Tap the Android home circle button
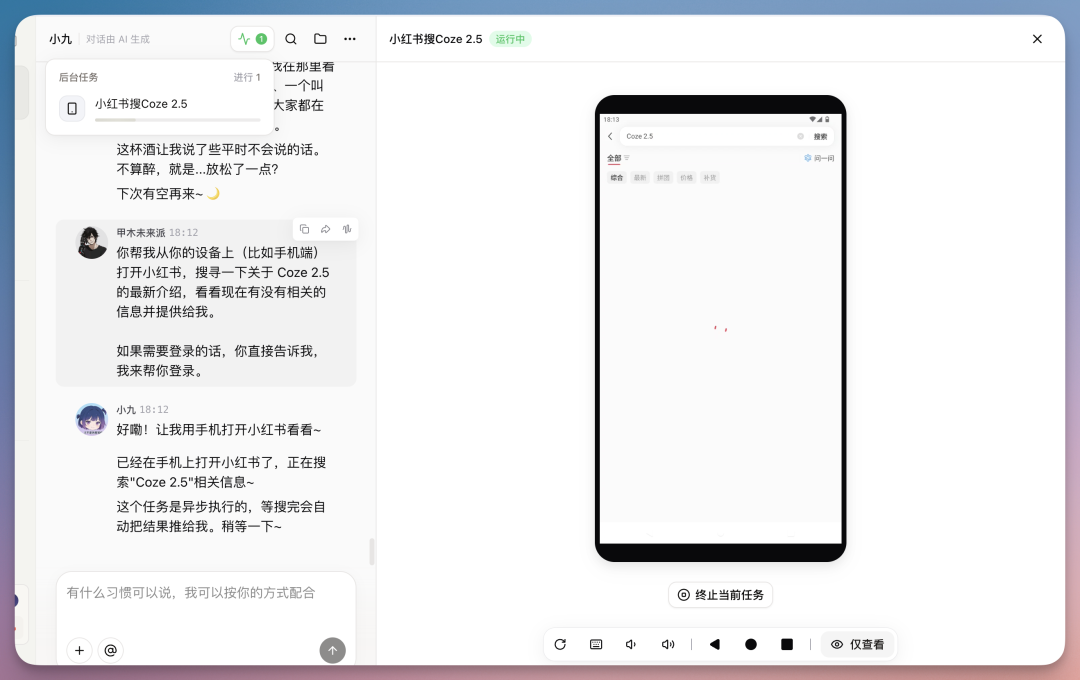 pyautogui.click(x=751, y=644)
